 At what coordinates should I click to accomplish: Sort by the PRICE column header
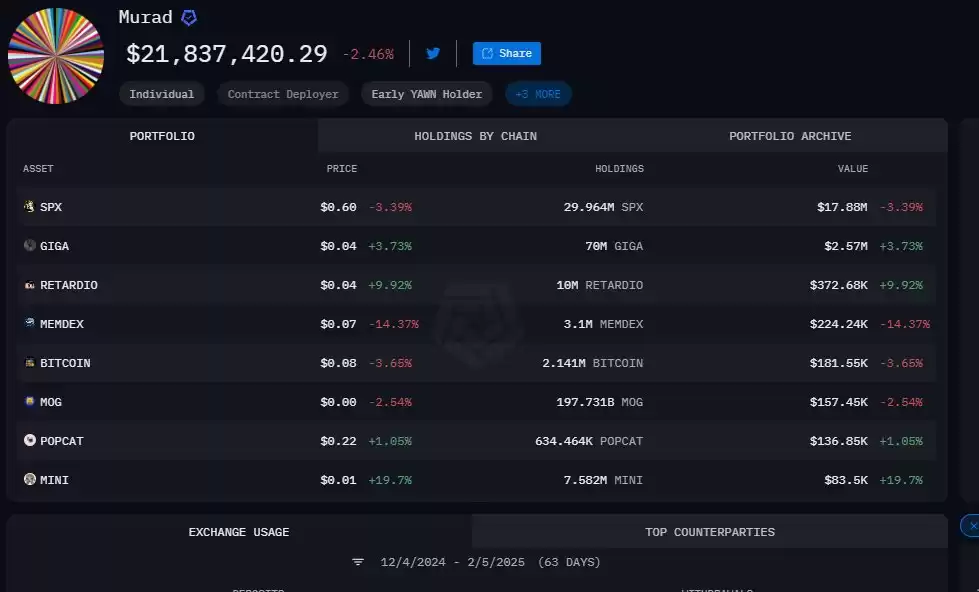click(x=342, y=169)
